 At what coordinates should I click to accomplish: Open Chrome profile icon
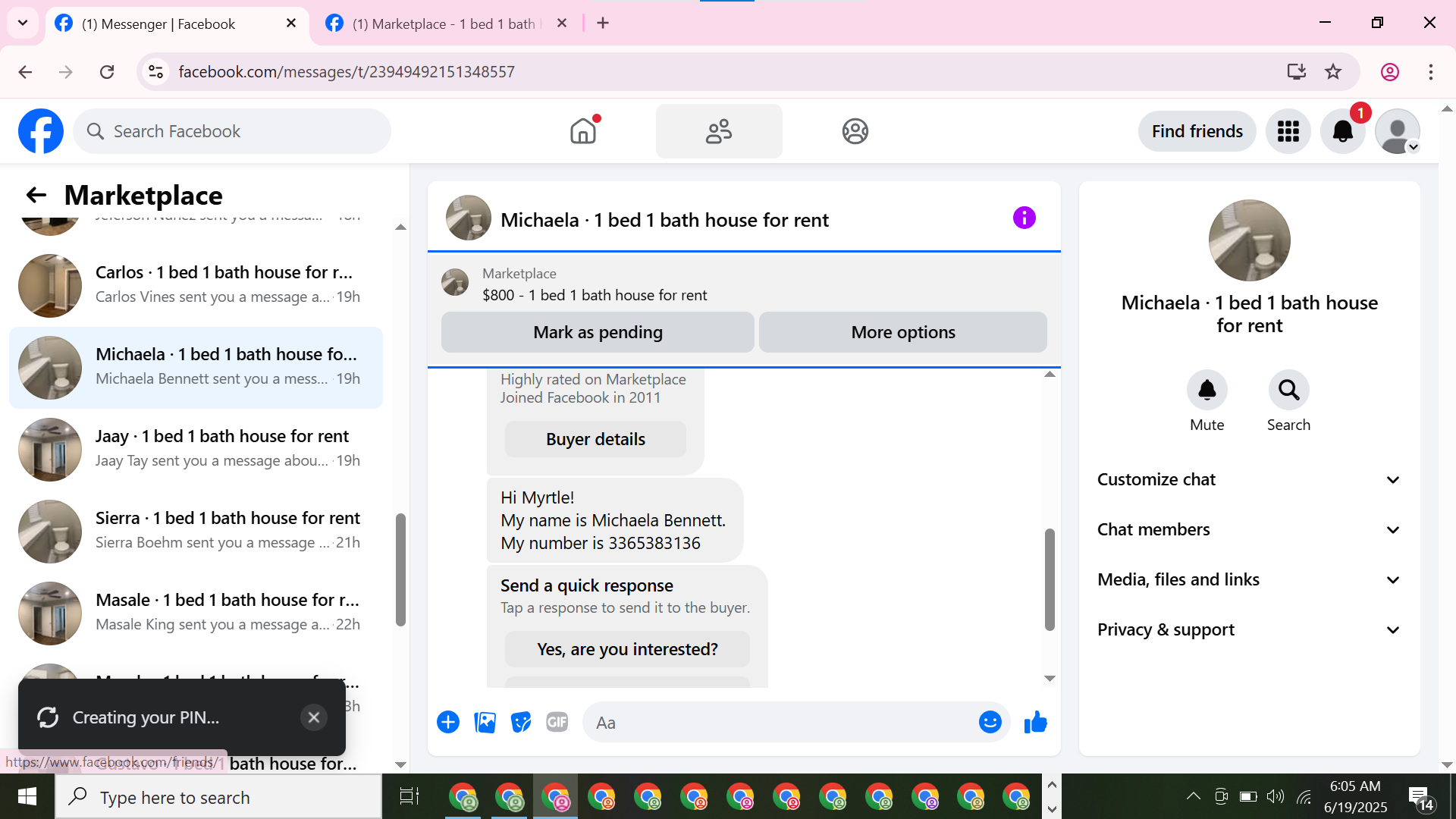click(x=1389, y=72)
